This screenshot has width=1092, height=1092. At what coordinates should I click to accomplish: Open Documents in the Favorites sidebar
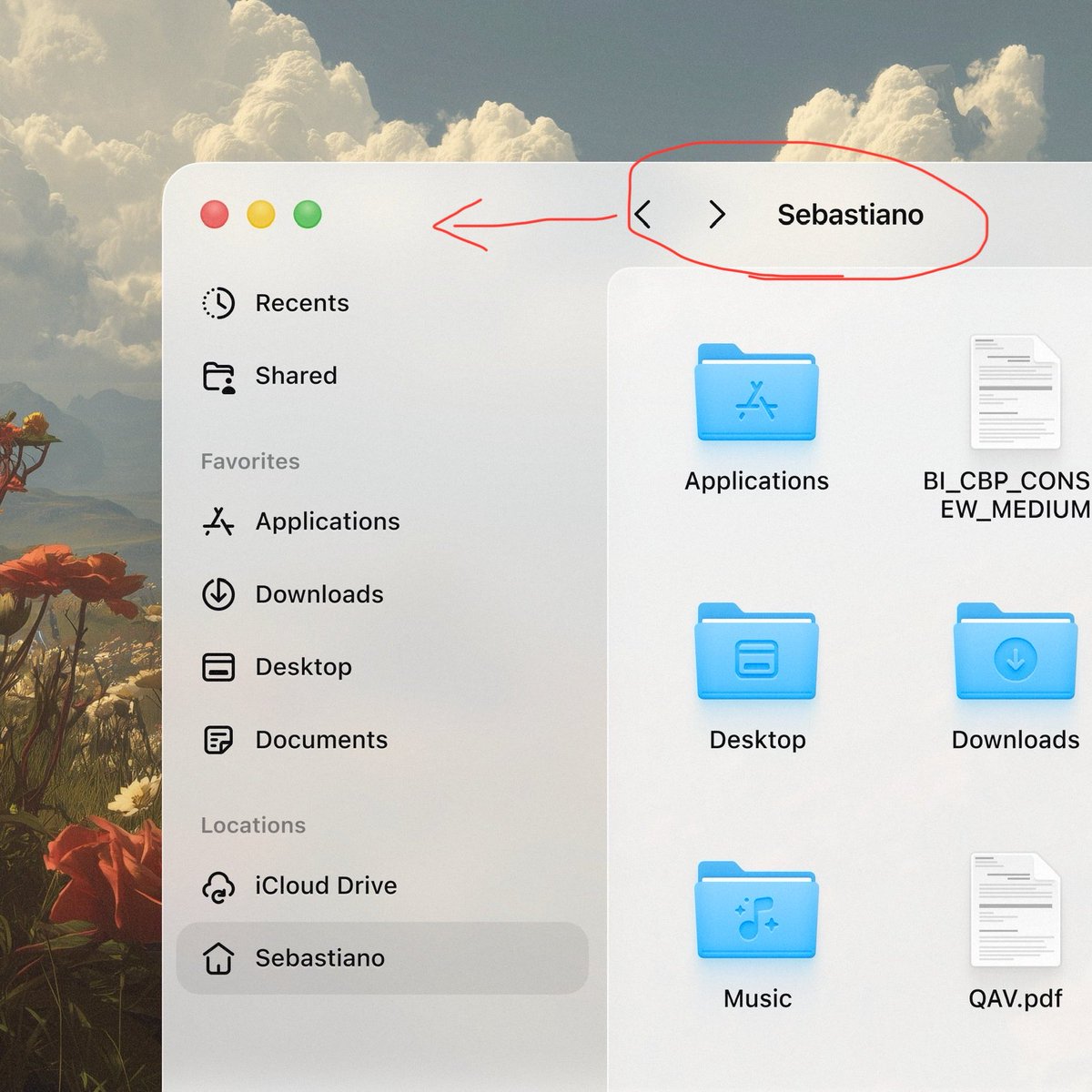(x=382, y=740)
